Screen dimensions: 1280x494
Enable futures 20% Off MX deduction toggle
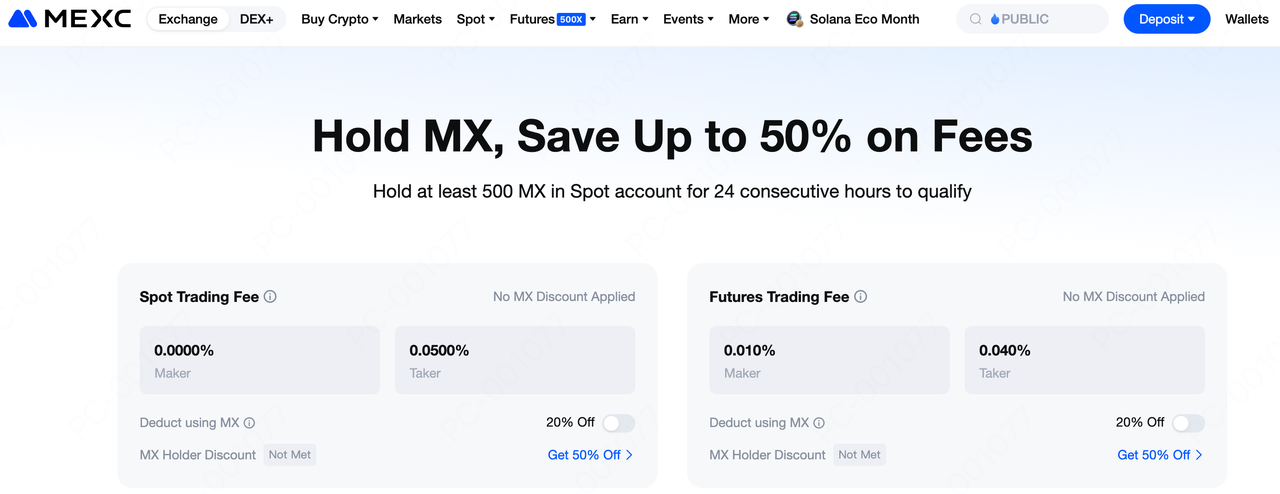(1188, 423)
